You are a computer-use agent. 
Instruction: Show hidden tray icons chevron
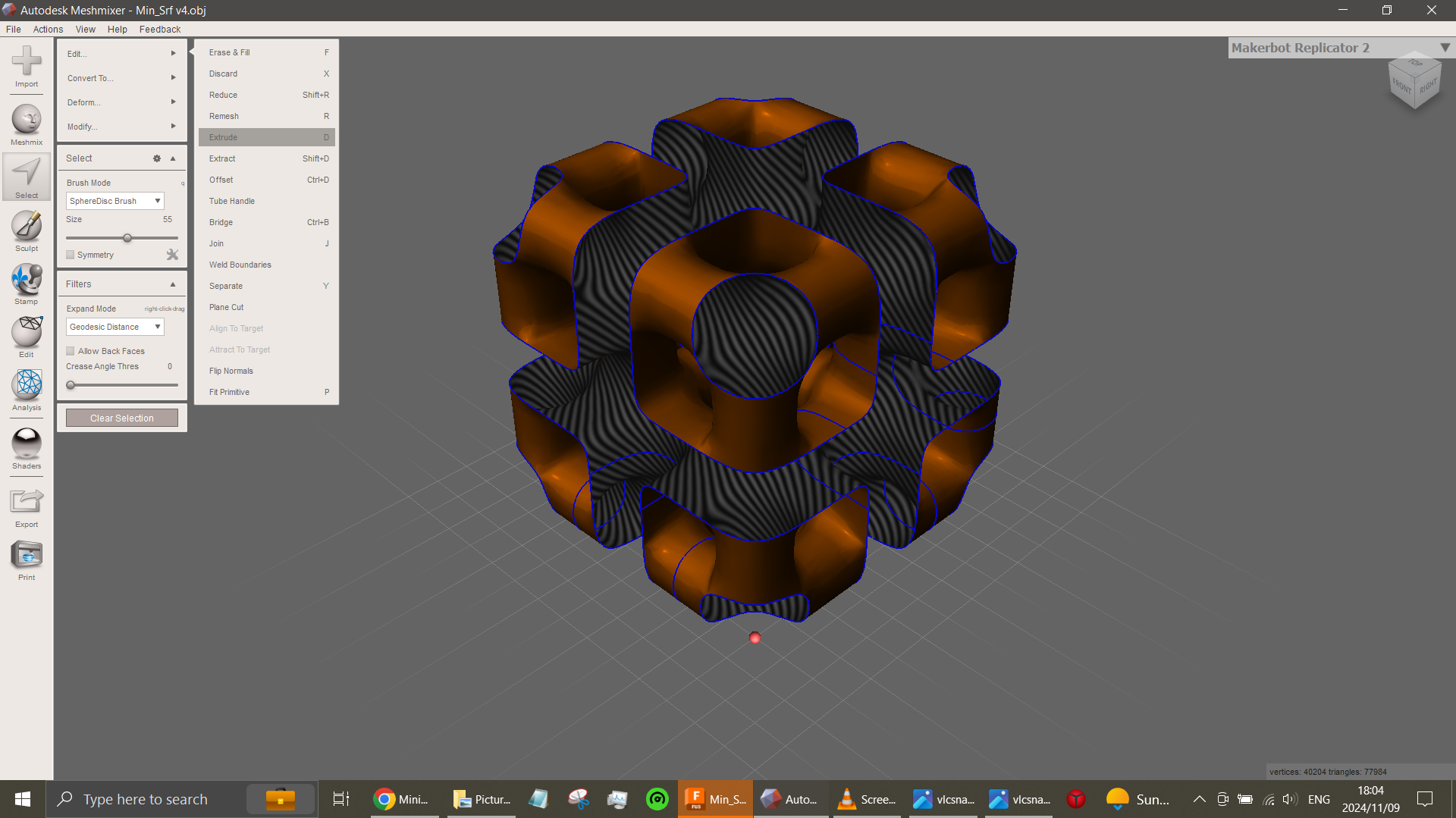[1199, 799]
